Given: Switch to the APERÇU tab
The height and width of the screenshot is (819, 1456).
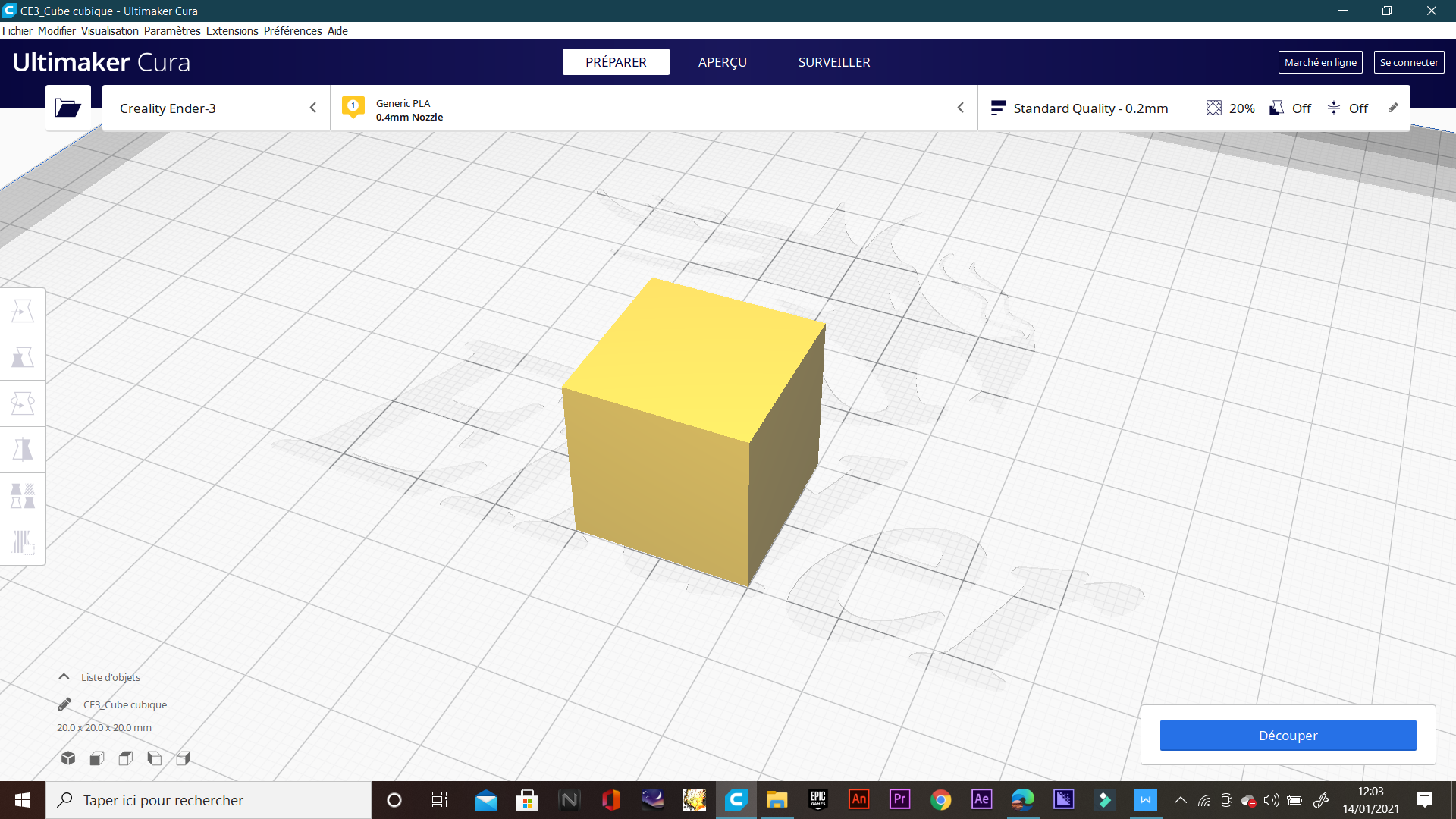Looking at the screenshot, I should (722, 62).
